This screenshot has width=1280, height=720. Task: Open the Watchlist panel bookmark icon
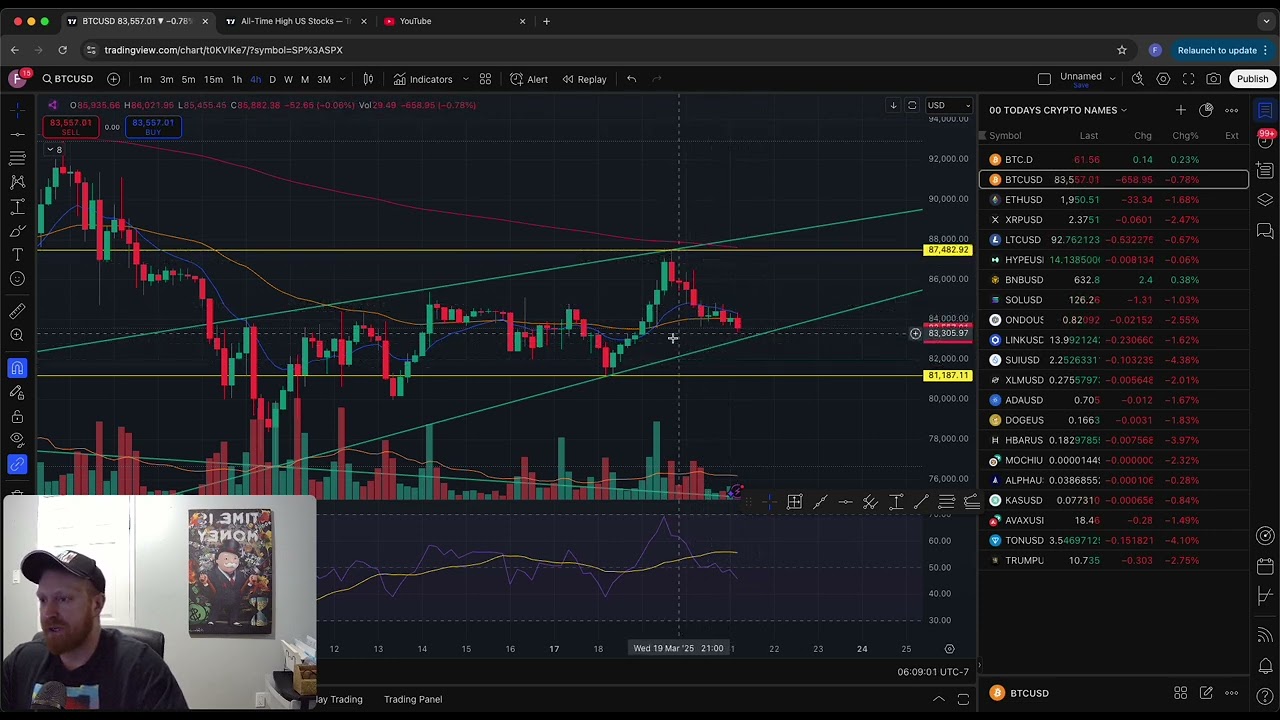[1265, 110]
